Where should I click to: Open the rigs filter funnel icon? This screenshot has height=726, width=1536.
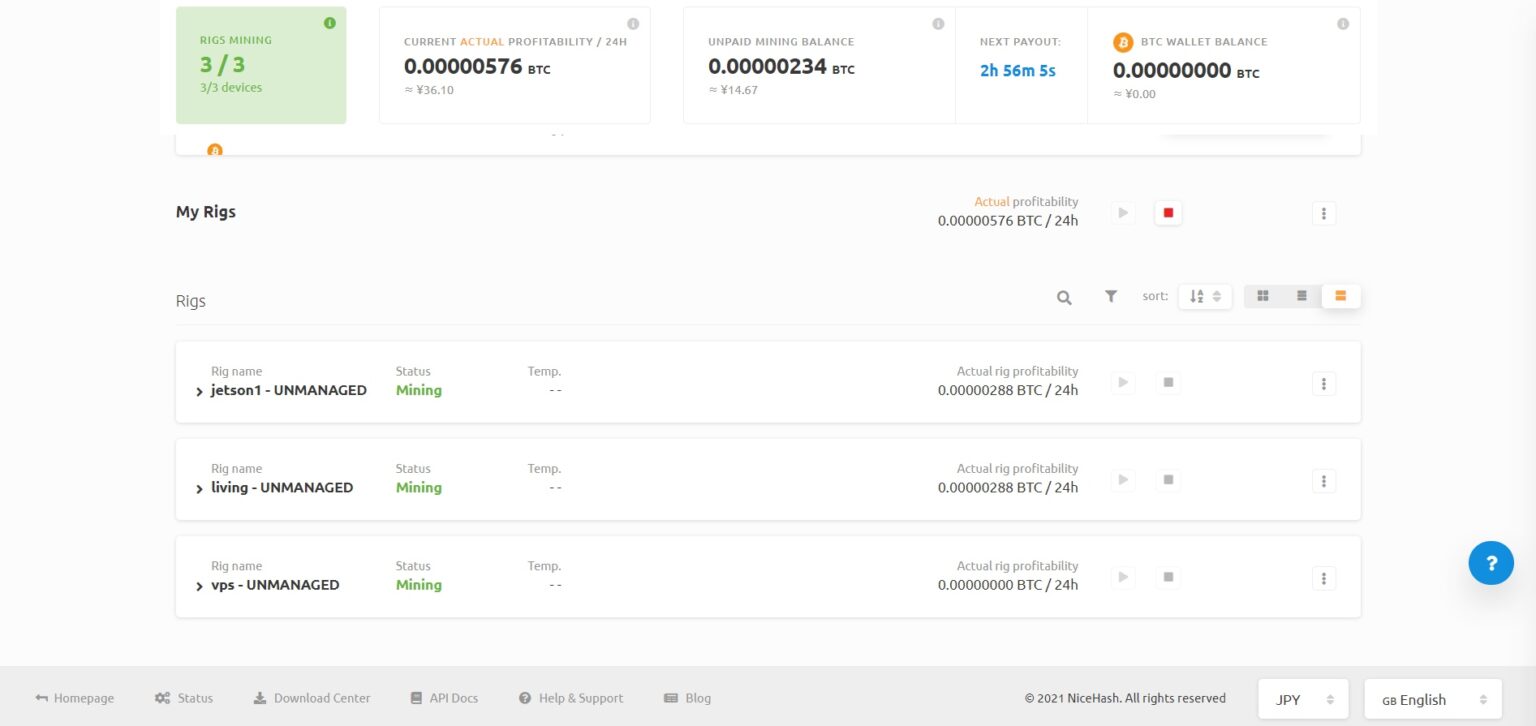point(1111,296)
